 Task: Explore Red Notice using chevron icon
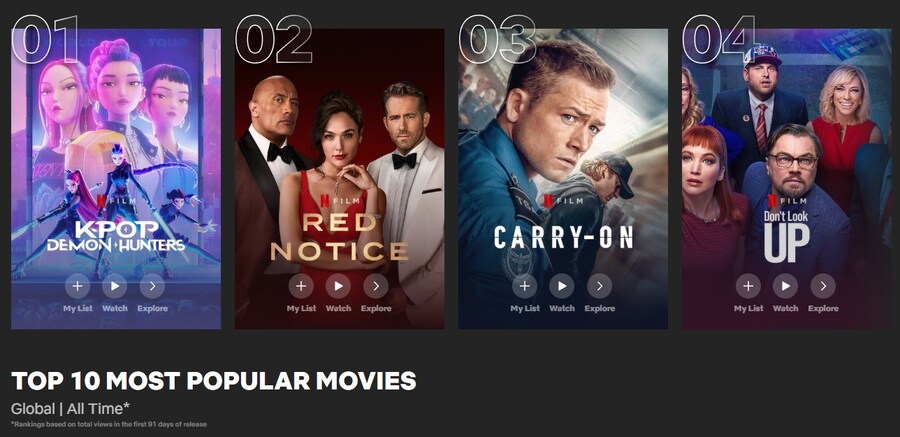(x=376, y=286)
